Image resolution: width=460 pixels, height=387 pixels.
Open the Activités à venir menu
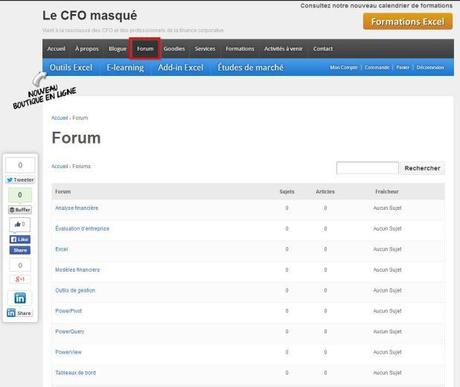click(283, 49)
